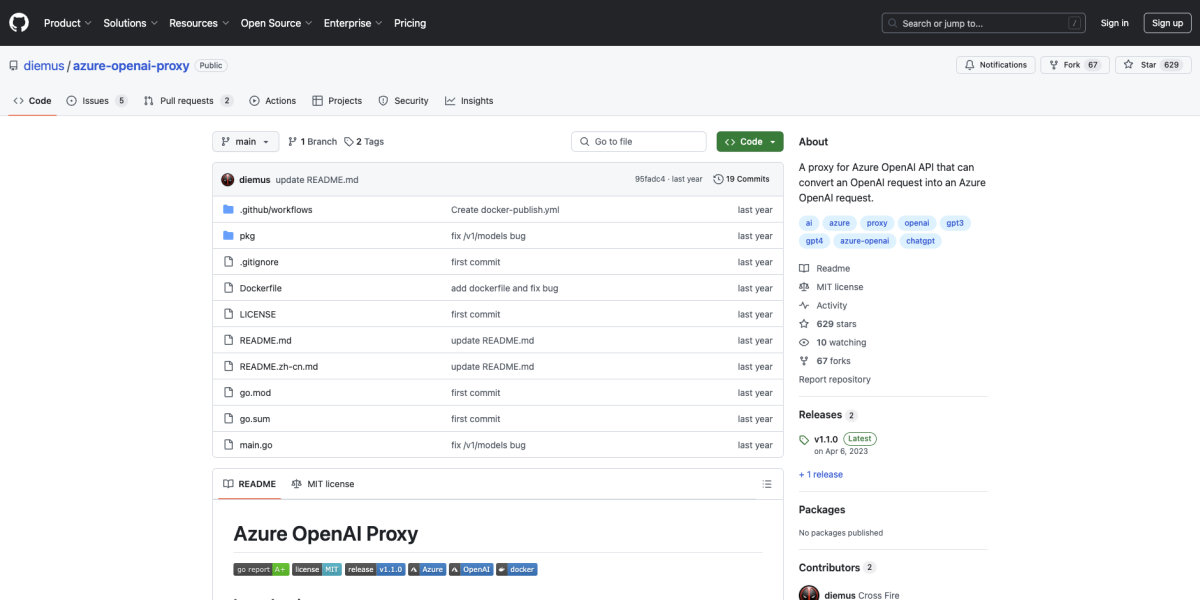Click the release v1.1.0 badge
Image resolution: width=1200 pixels, height=600 pixels.
(375, 569)
